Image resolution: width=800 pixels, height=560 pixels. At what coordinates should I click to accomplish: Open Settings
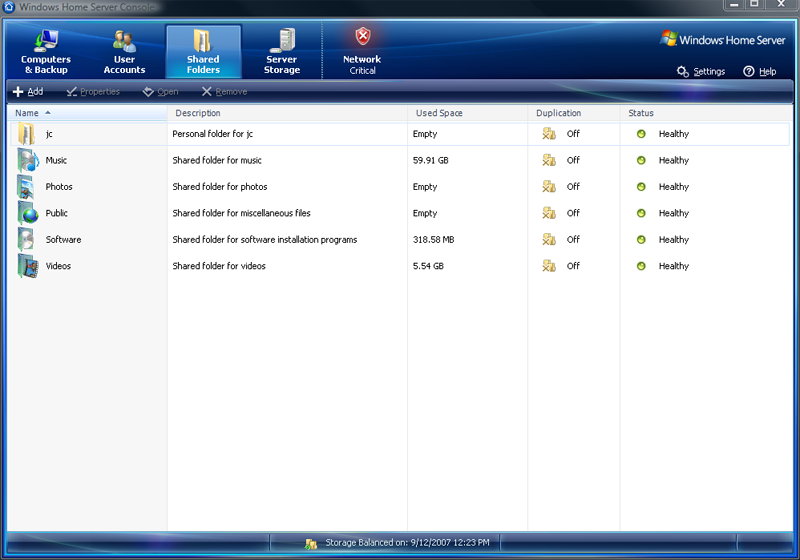(701, 71)
